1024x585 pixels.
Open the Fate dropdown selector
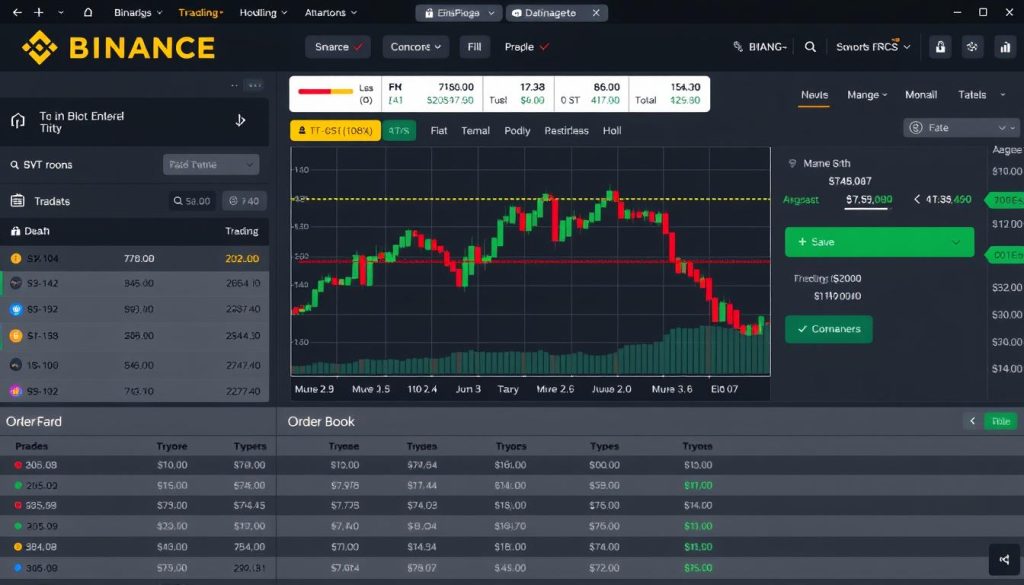[x=961, y=128]
